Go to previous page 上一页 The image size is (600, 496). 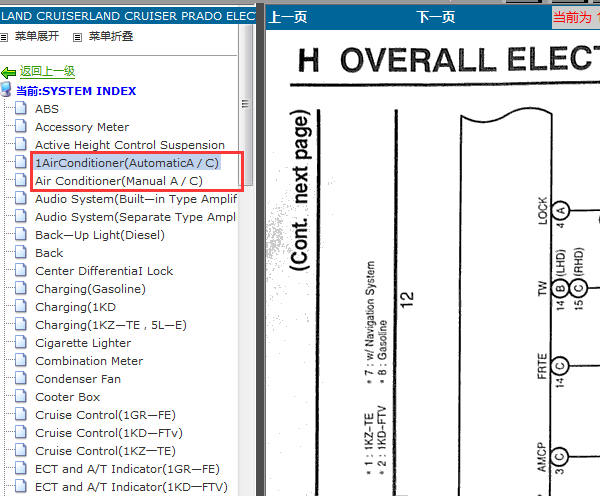(x=288, y=17)
